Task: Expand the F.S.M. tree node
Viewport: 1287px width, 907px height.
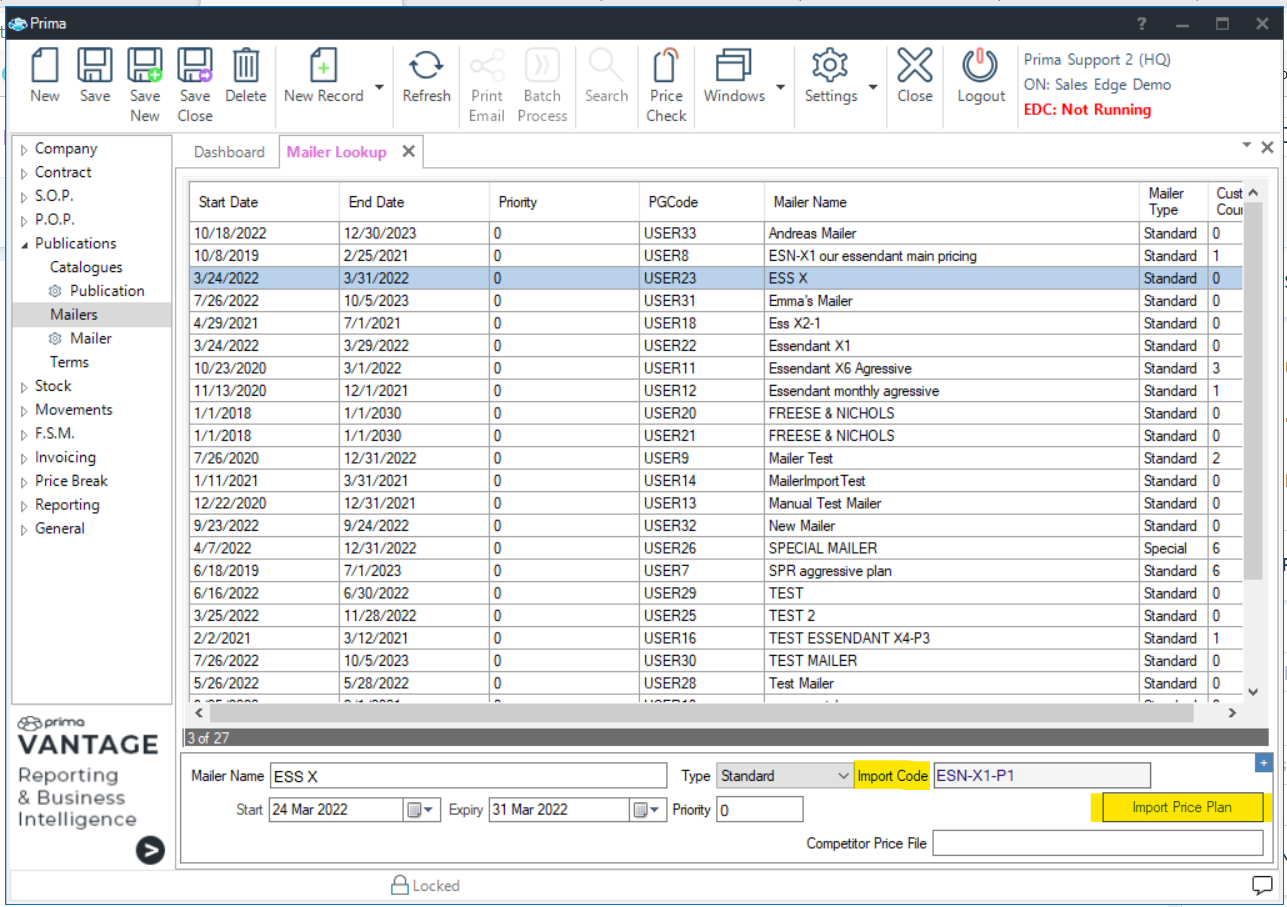Action: click(24, 434)
